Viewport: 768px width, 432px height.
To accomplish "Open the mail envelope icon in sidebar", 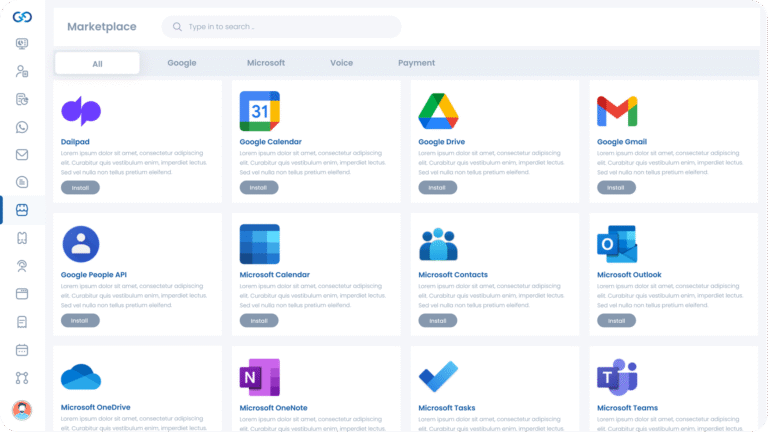I will (x=22, y=155).
